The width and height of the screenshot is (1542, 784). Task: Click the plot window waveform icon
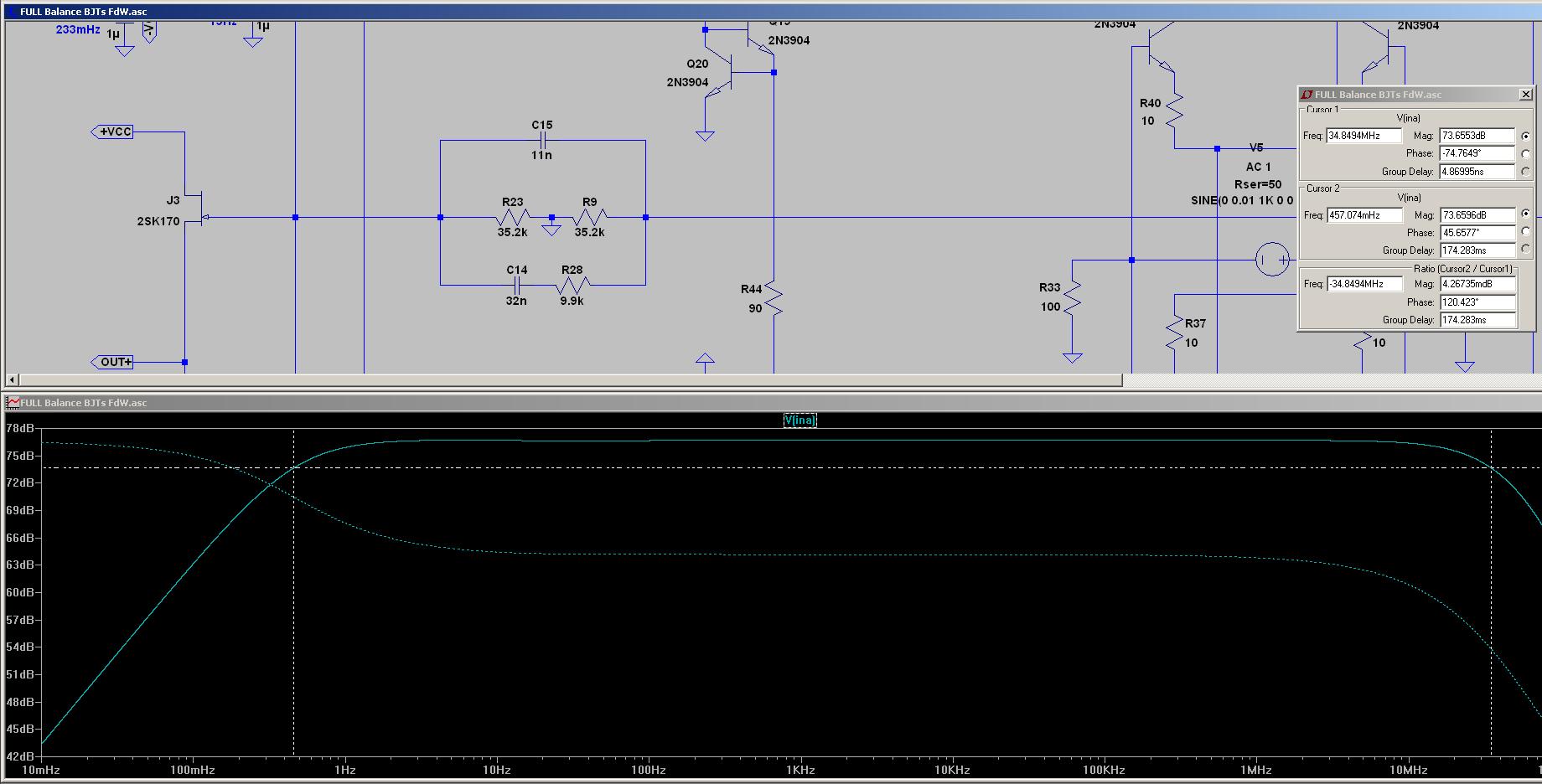pos(13,403)
